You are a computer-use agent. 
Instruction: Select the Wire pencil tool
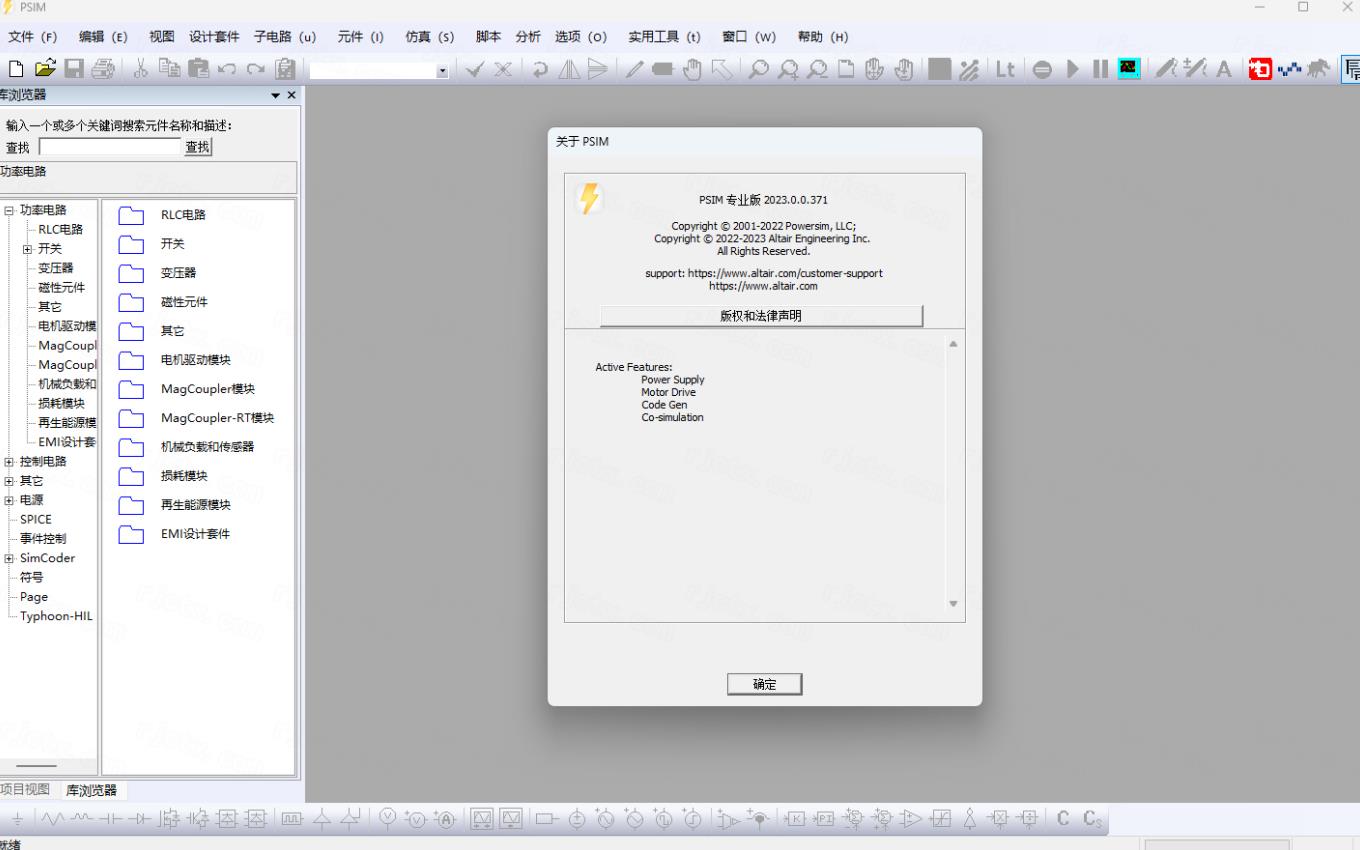(634, 69)
